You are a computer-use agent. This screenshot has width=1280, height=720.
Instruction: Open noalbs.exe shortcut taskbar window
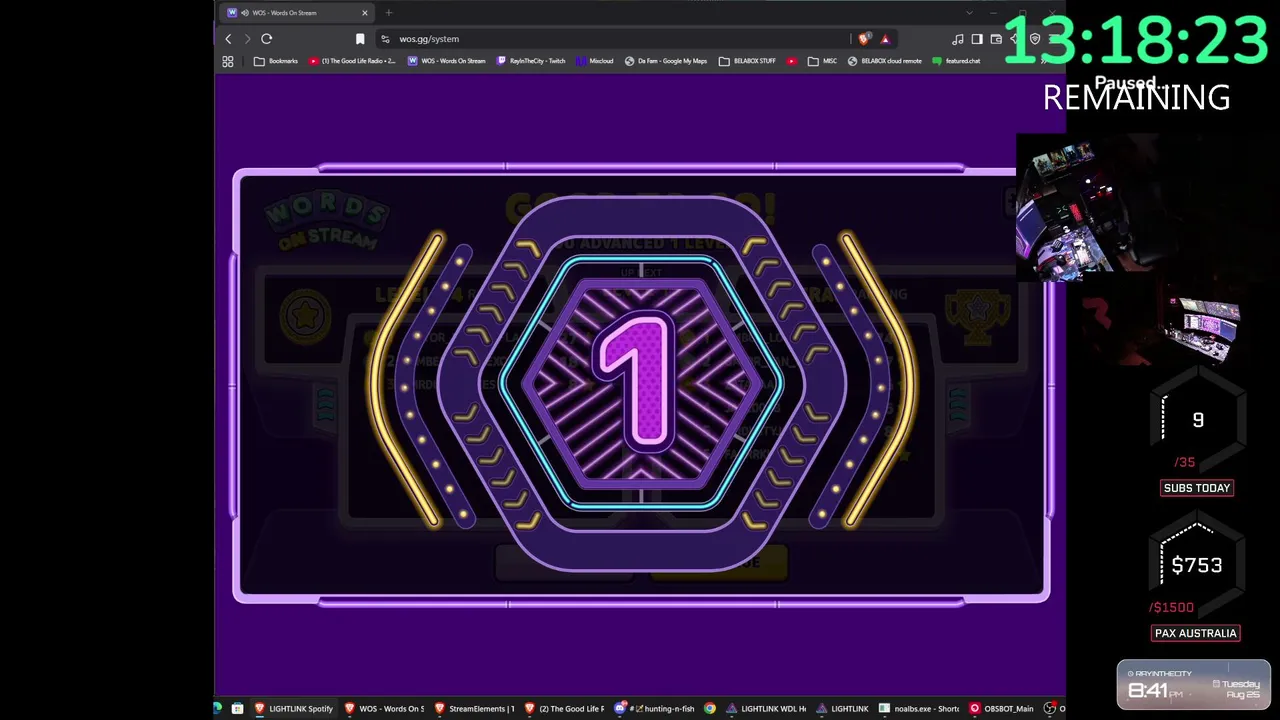pos(919,709)
